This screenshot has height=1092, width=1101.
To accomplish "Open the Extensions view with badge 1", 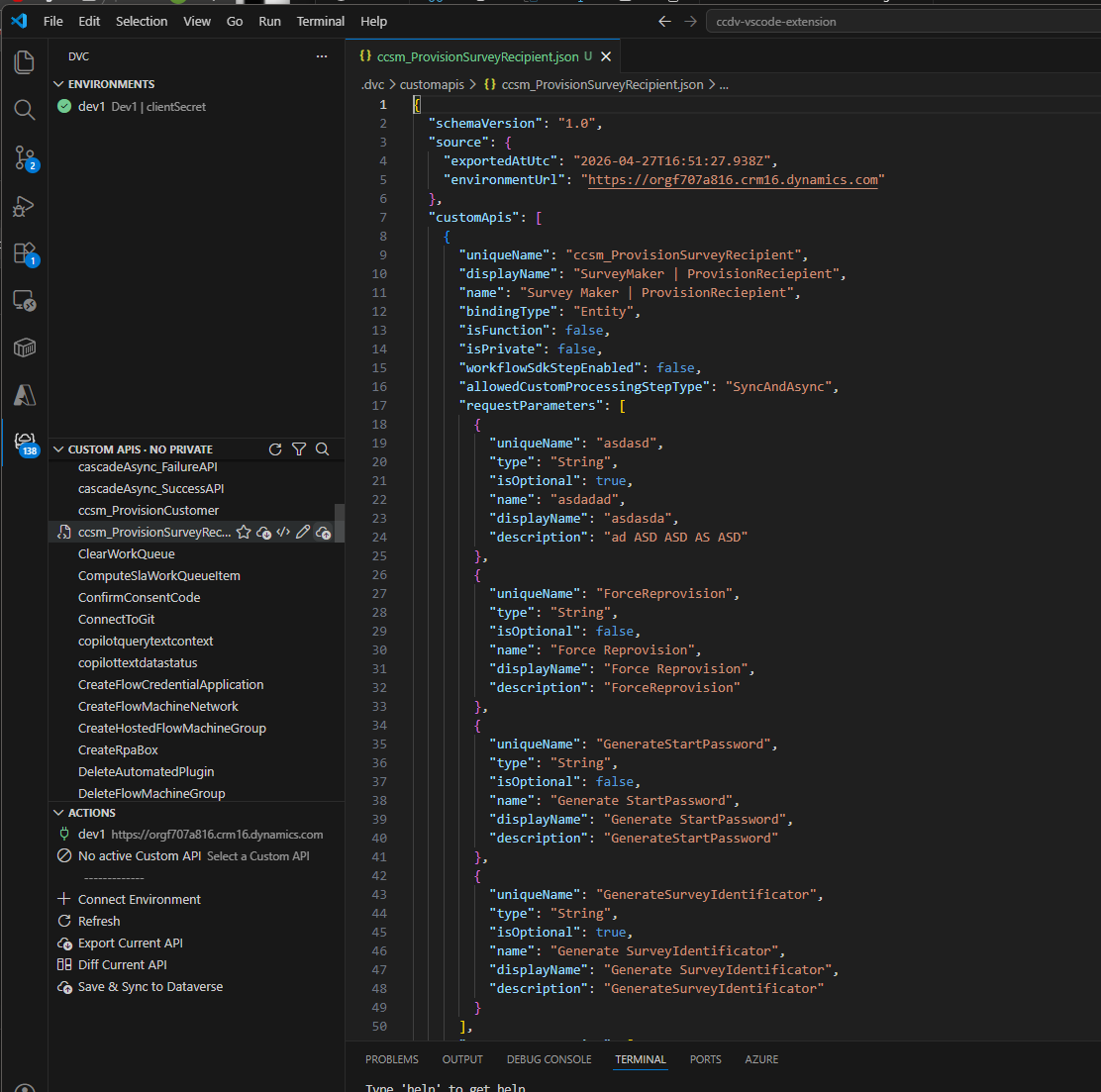I will click(x=25, y=253).
